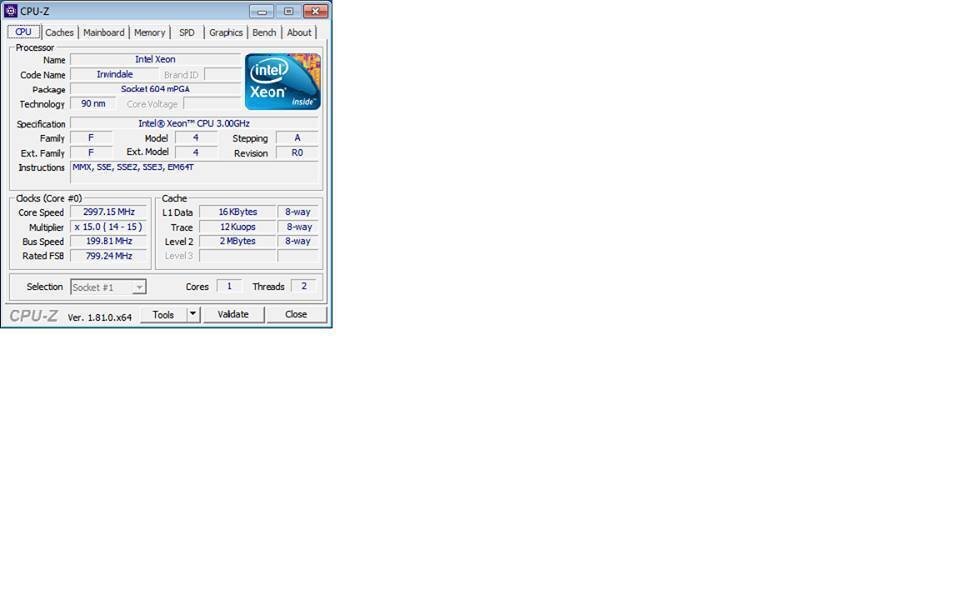The width and height of the screenshot is (960, 600).
Task: Click the Rated FSB value '799.24 MHz'
Action: tap(109, 256)
